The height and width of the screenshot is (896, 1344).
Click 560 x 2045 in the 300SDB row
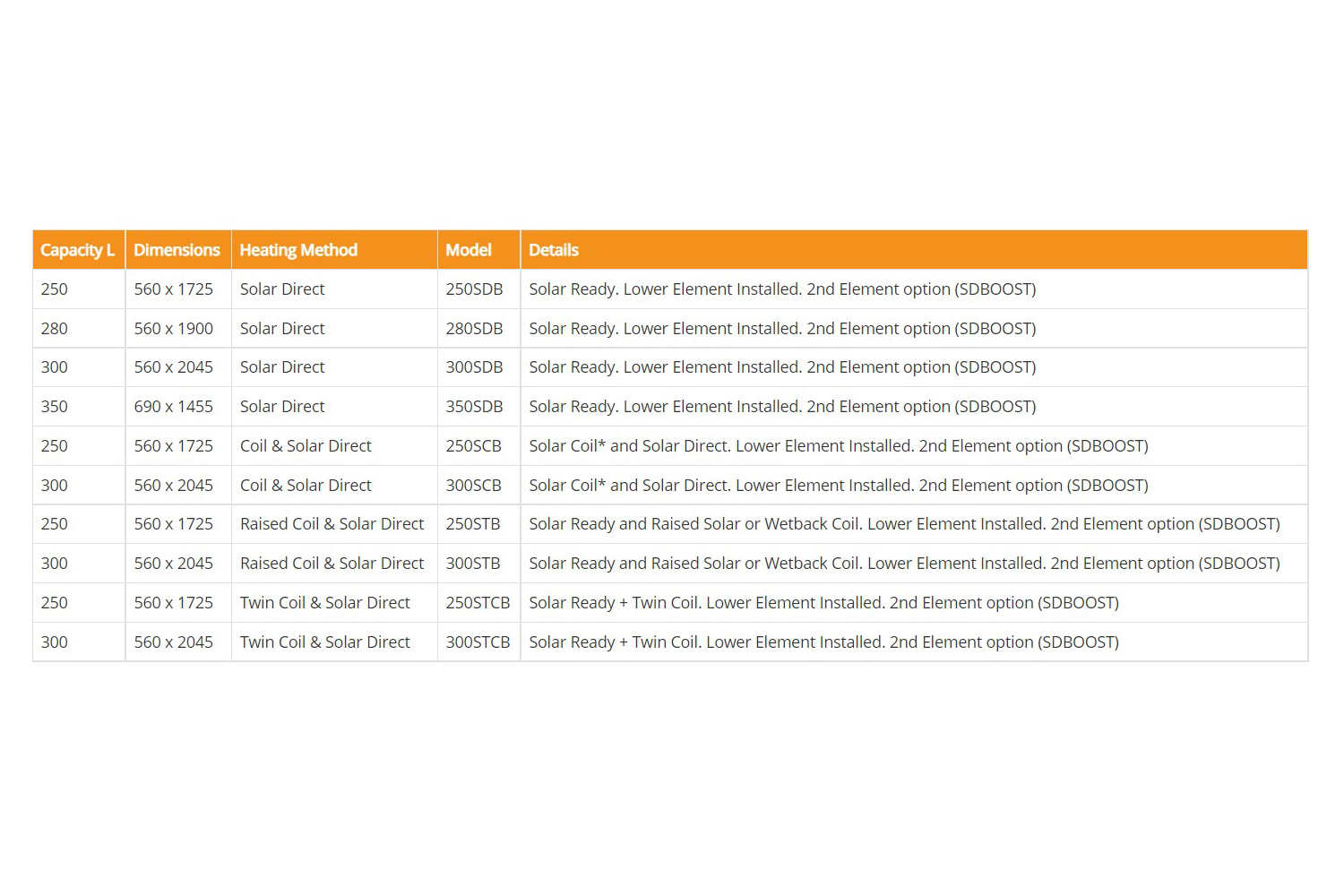click(174, 367)
